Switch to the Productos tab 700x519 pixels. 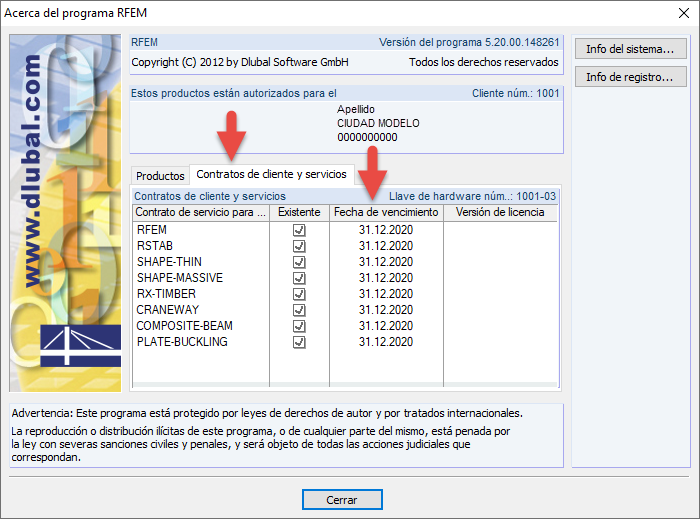160,176
